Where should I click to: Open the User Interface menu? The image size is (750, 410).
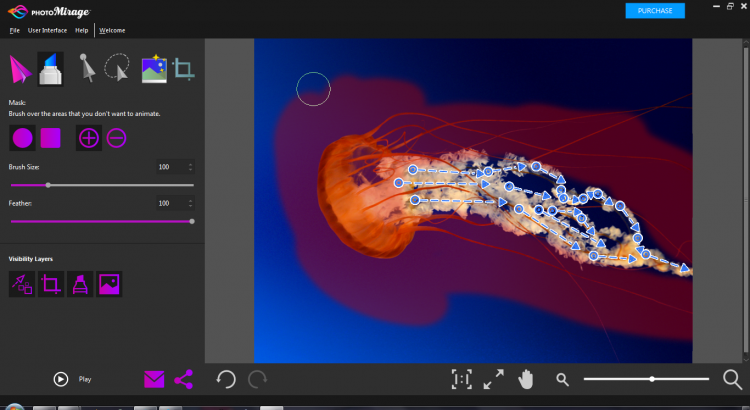47,30
